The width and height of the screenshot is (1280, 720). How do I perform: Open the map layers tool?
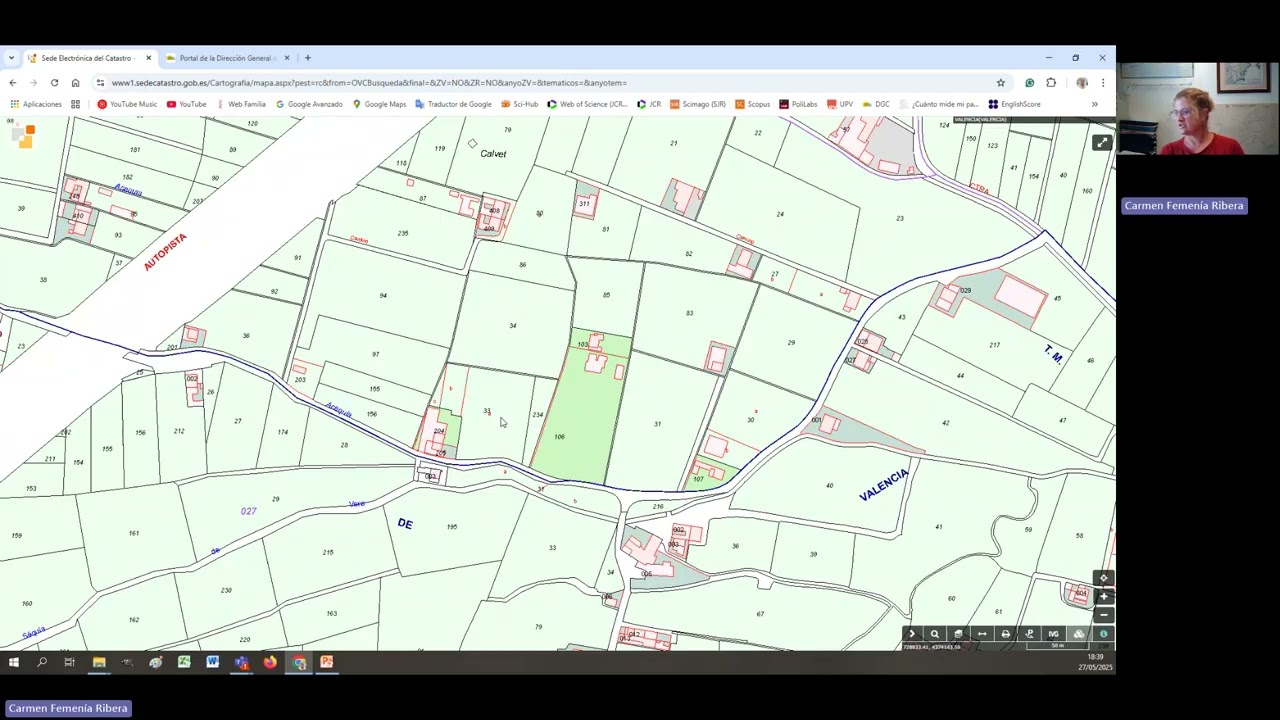[x=958, y=634]
